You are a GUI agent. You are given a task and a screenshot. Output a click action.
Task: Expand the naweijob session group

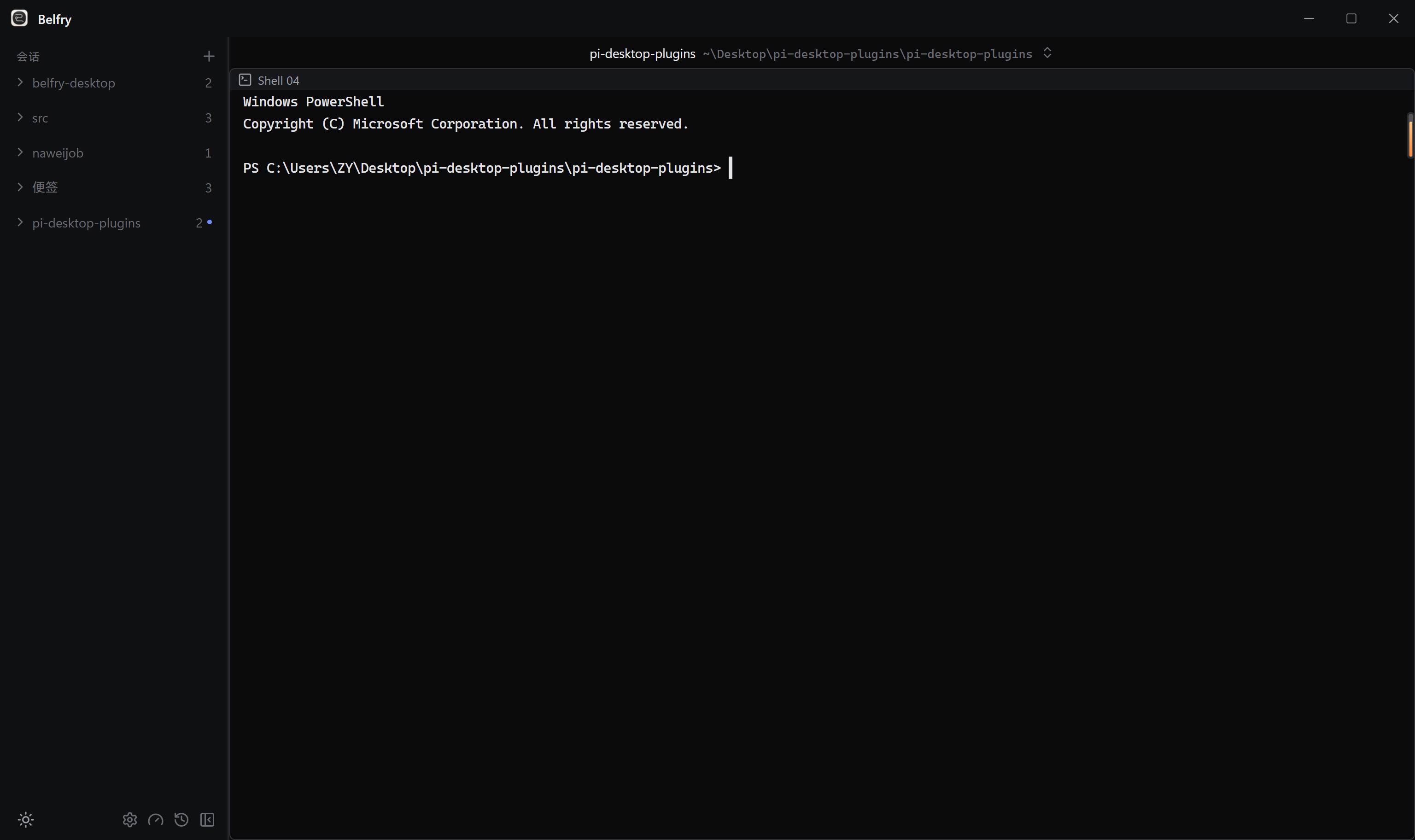point(20,152)
